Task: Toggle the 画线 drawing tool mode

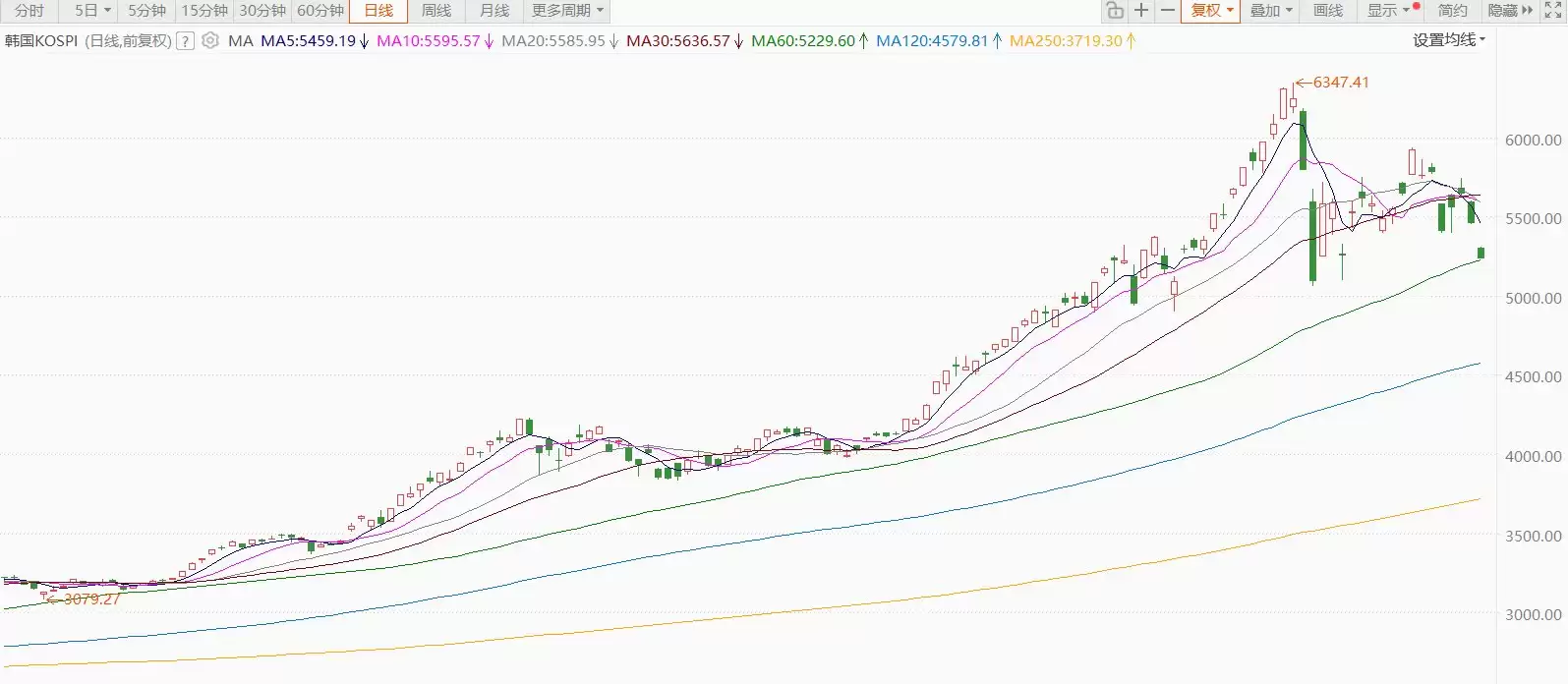Action: 1327,11
